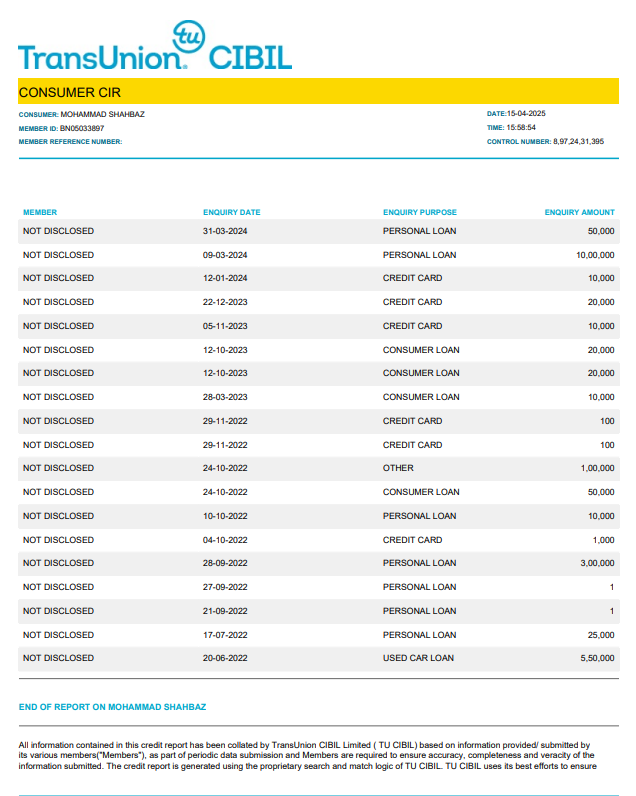Select the 1,000 enquiry amount
Screen dimensions: 636x796
point(604,540)
